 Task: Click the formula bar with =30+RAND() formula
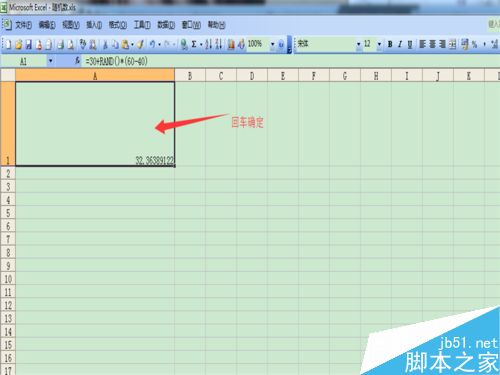coord(290,61)
